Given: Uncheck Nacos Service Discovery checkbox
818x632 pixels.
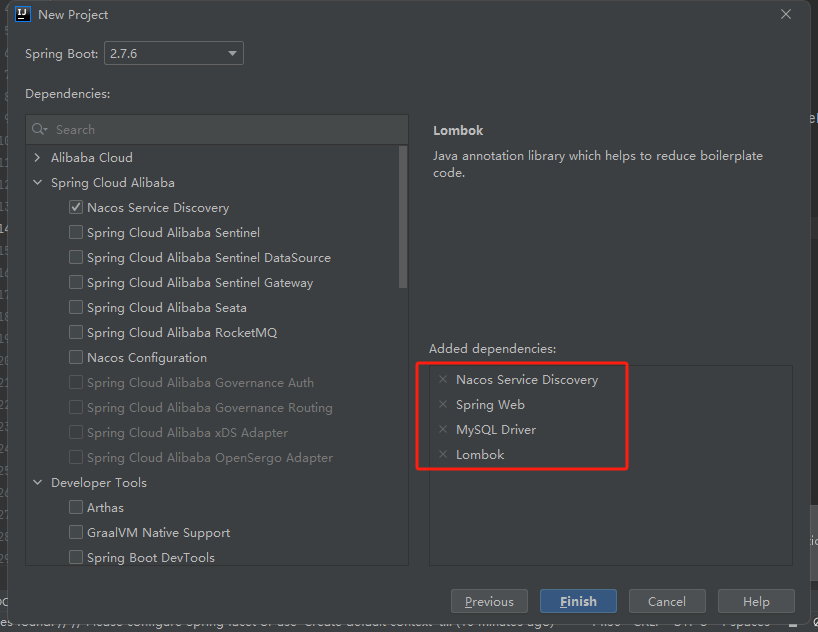Looking at the screenshot, I should click(76, 207).
